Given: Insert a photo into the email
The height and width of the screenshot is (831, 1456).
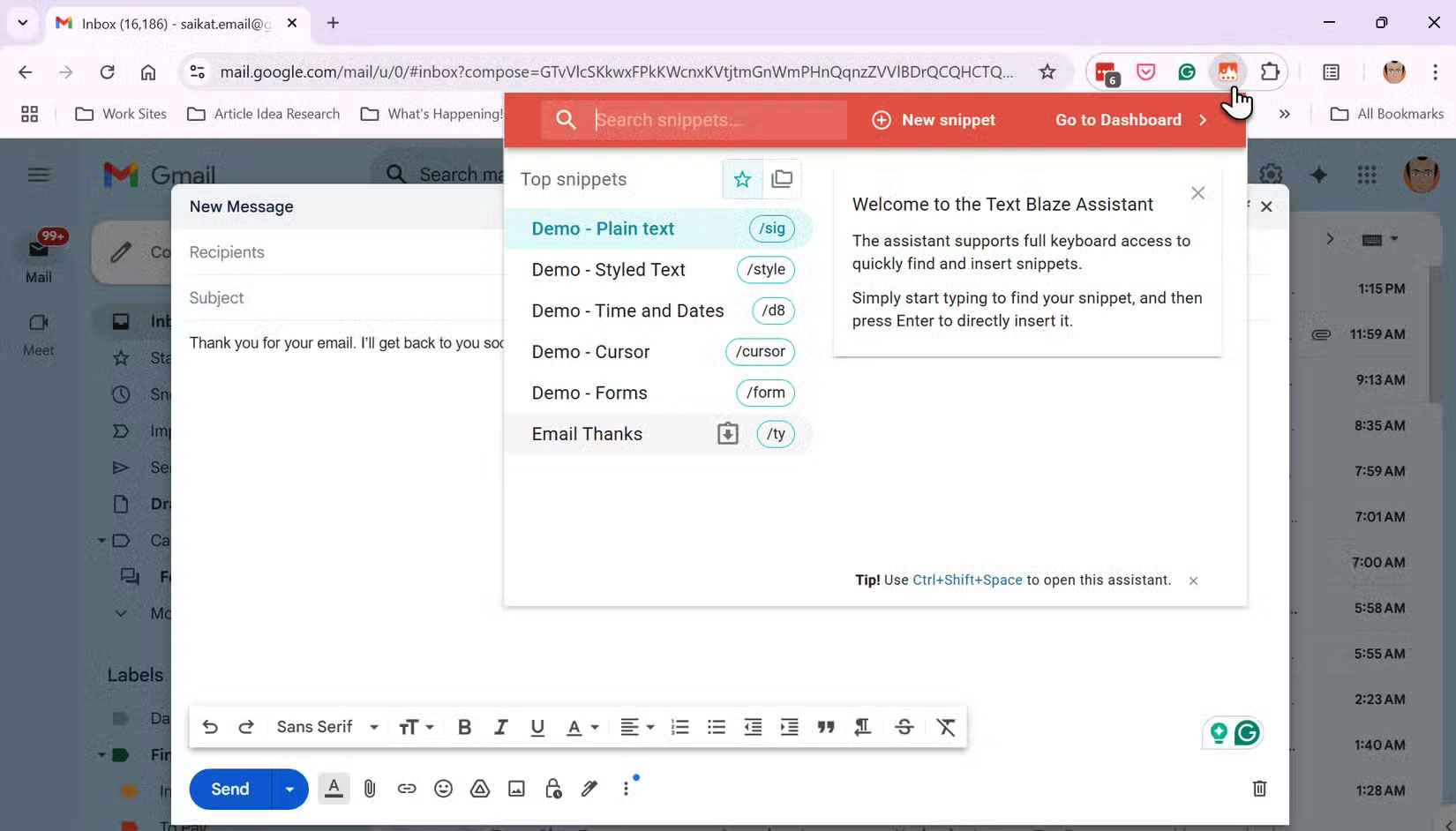Looking at the screenshot, I should tap(516, 789).
